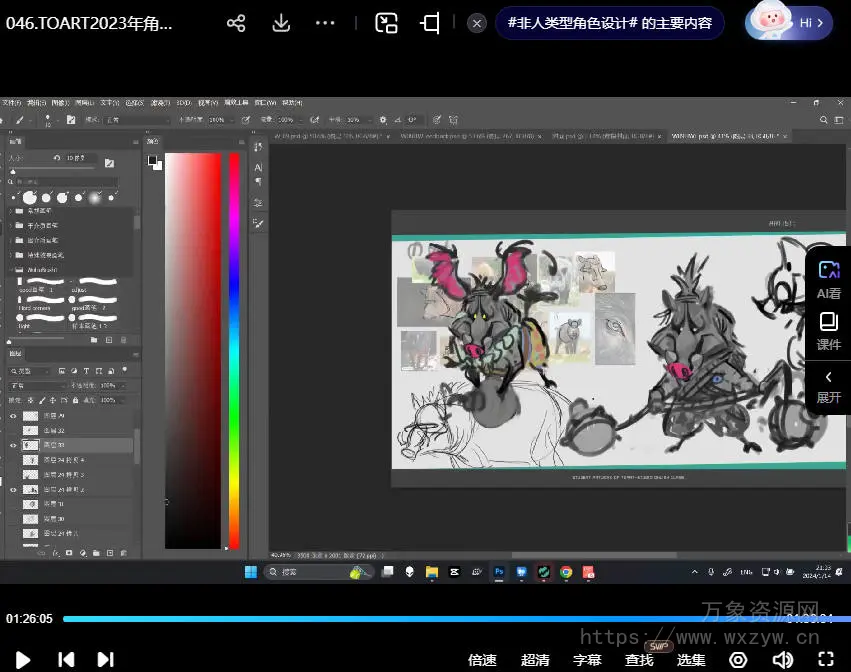Click the download icon in top bar
This screenshot has width=851, height=672.
point(281,23)
